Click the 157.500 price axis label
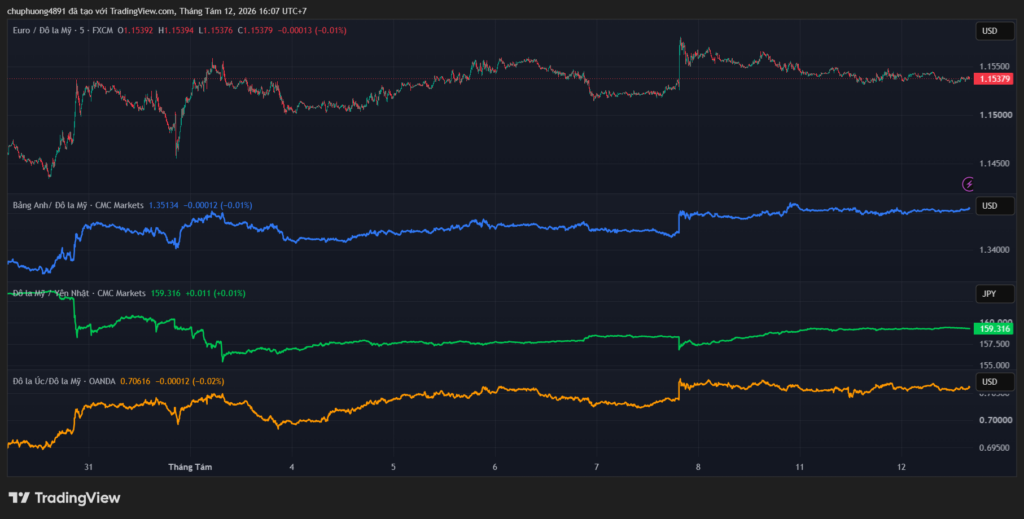The height and width of the screenshot is (519, 1024). click(995, 344)
